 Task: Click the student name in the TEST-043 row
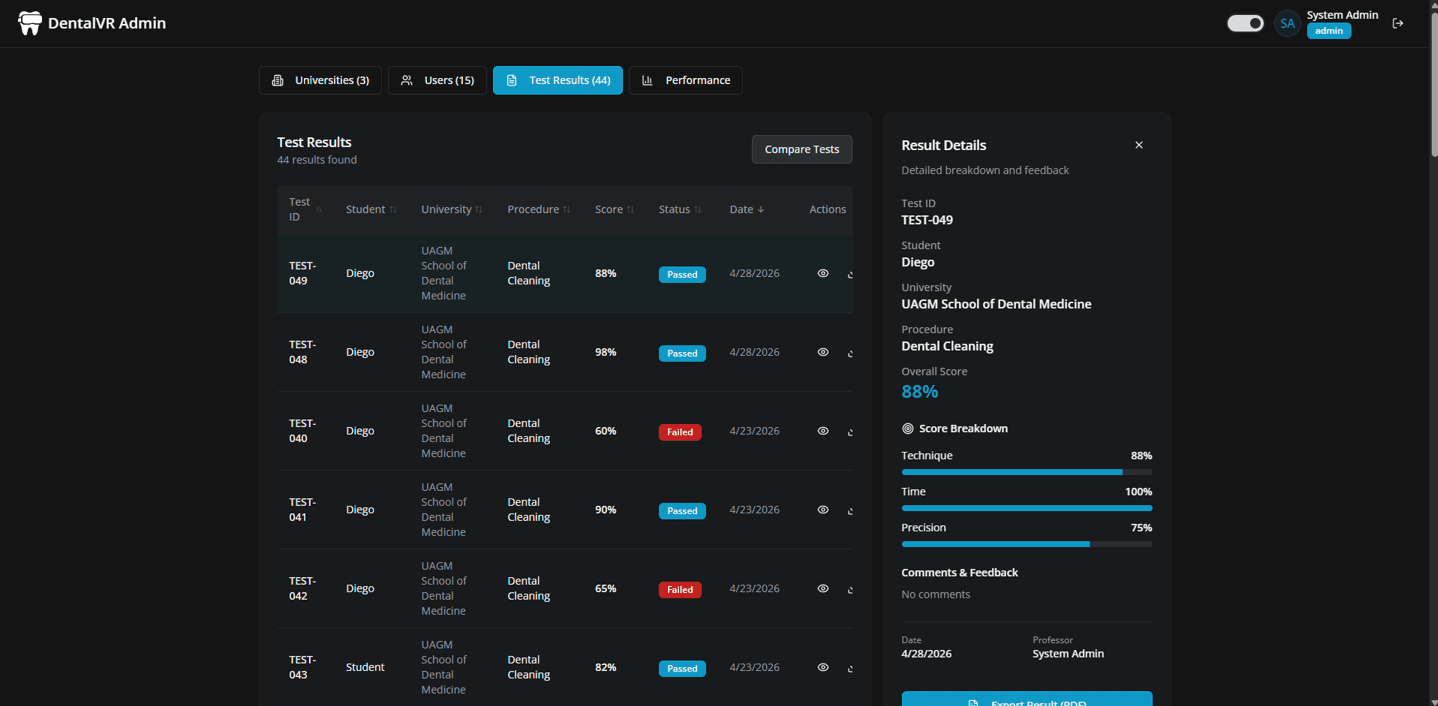[365, 667]
